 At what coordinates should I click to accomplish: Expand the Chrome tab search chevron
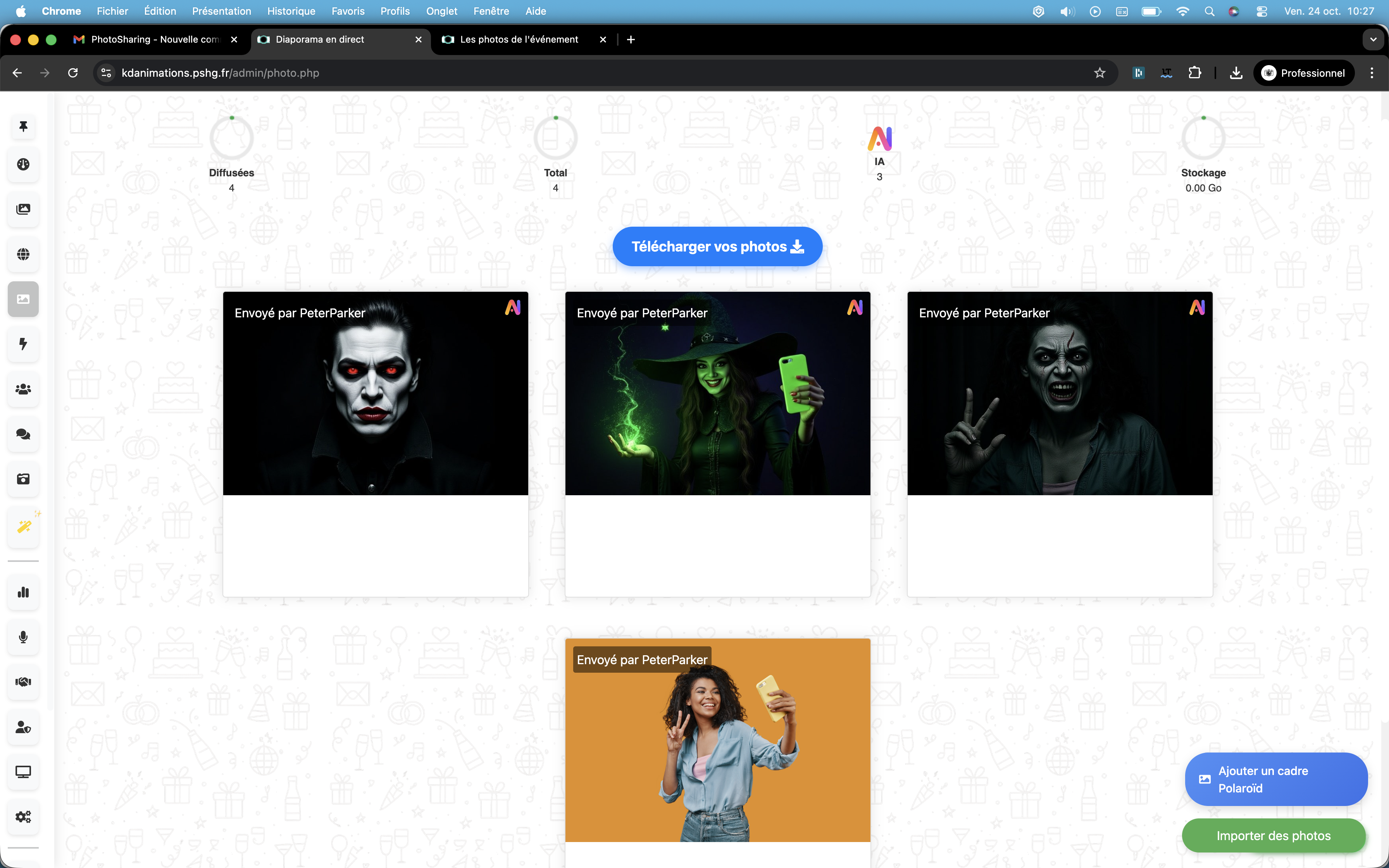(1373, 39)
